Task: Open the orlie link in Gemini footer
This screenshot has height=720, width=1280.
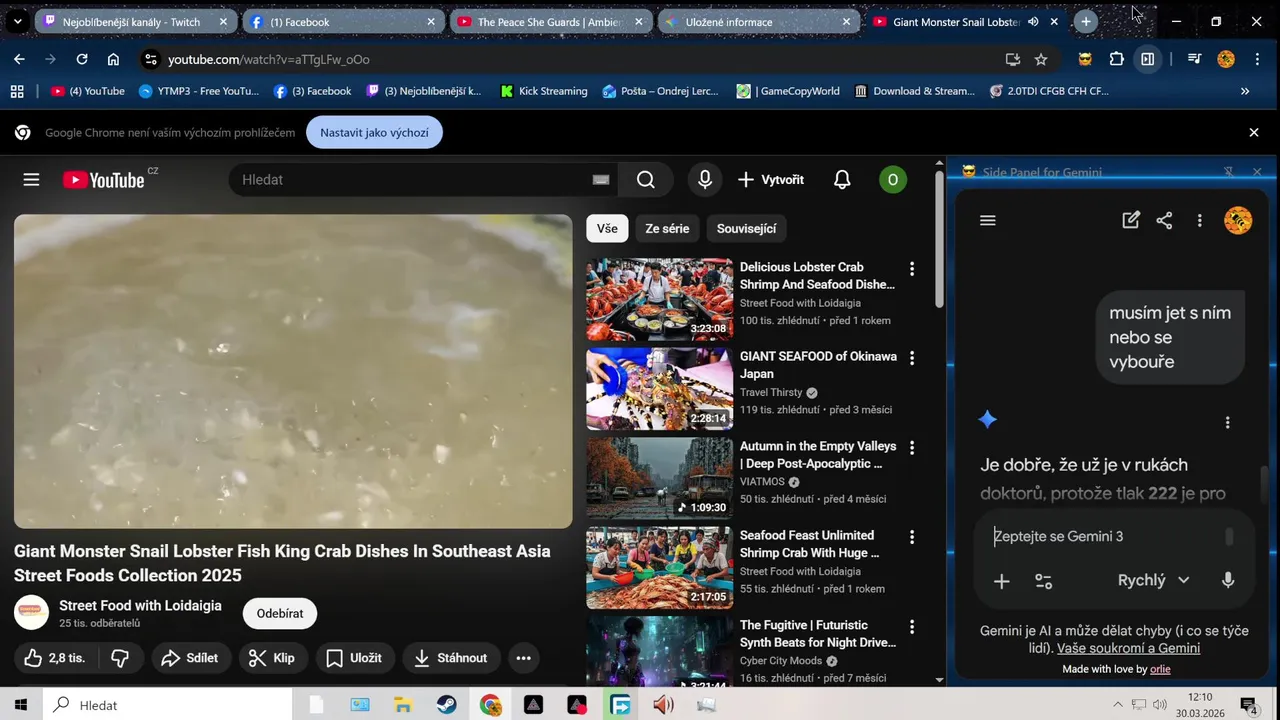Action: pyautogui.click(x=1160, y=669)
